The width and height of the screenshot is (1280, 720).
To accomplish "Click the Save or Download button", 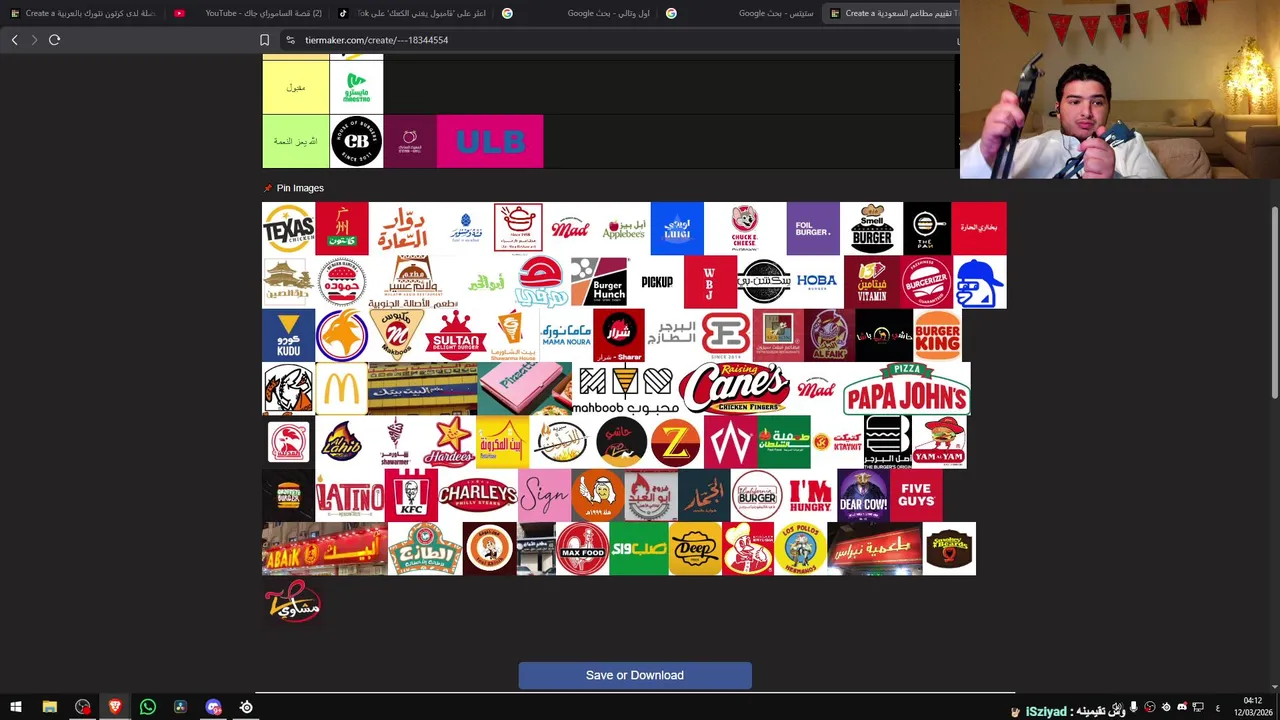I will pos(635,675).
